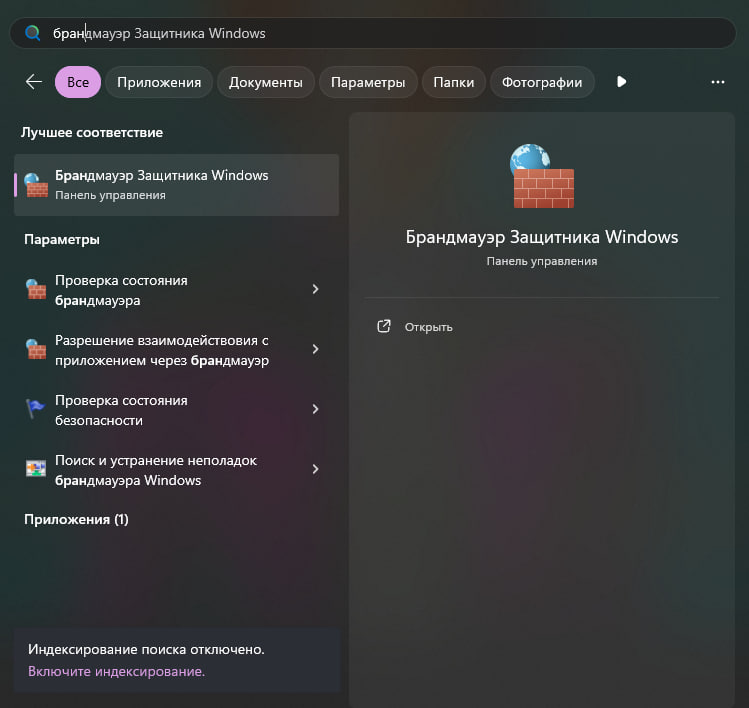Viewport: 749px width, 708px height.
Task: Switch to the Фотографии filter
Action: click(542, 82)
